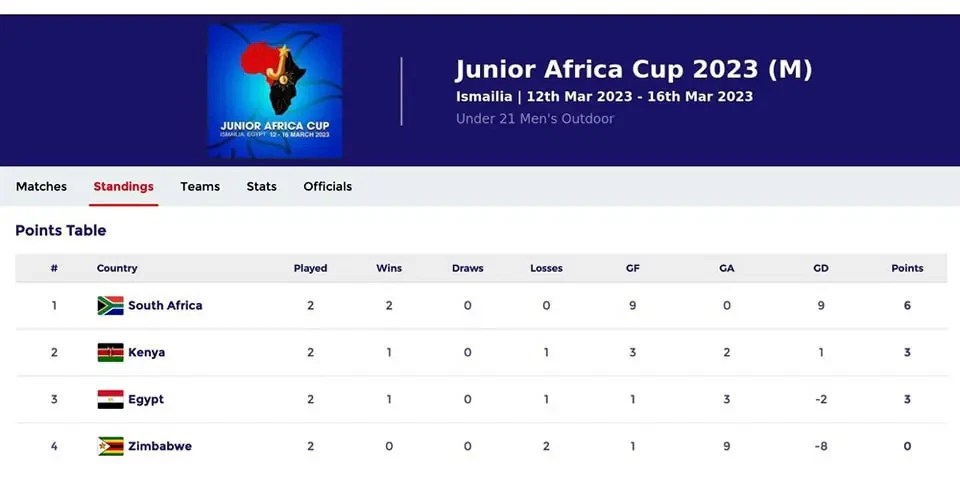Viewport: 960px width, 498px height.
Task: Click the Zimbabwe flag icon
Action: pyautogui.click(x=110, y=447)
